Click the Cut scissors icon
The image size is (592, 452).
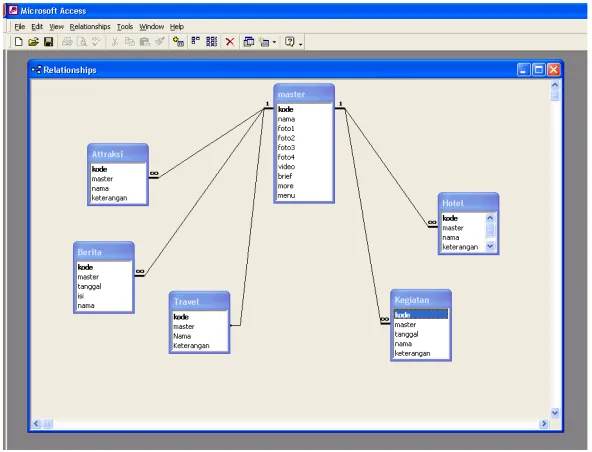[115, 42]
